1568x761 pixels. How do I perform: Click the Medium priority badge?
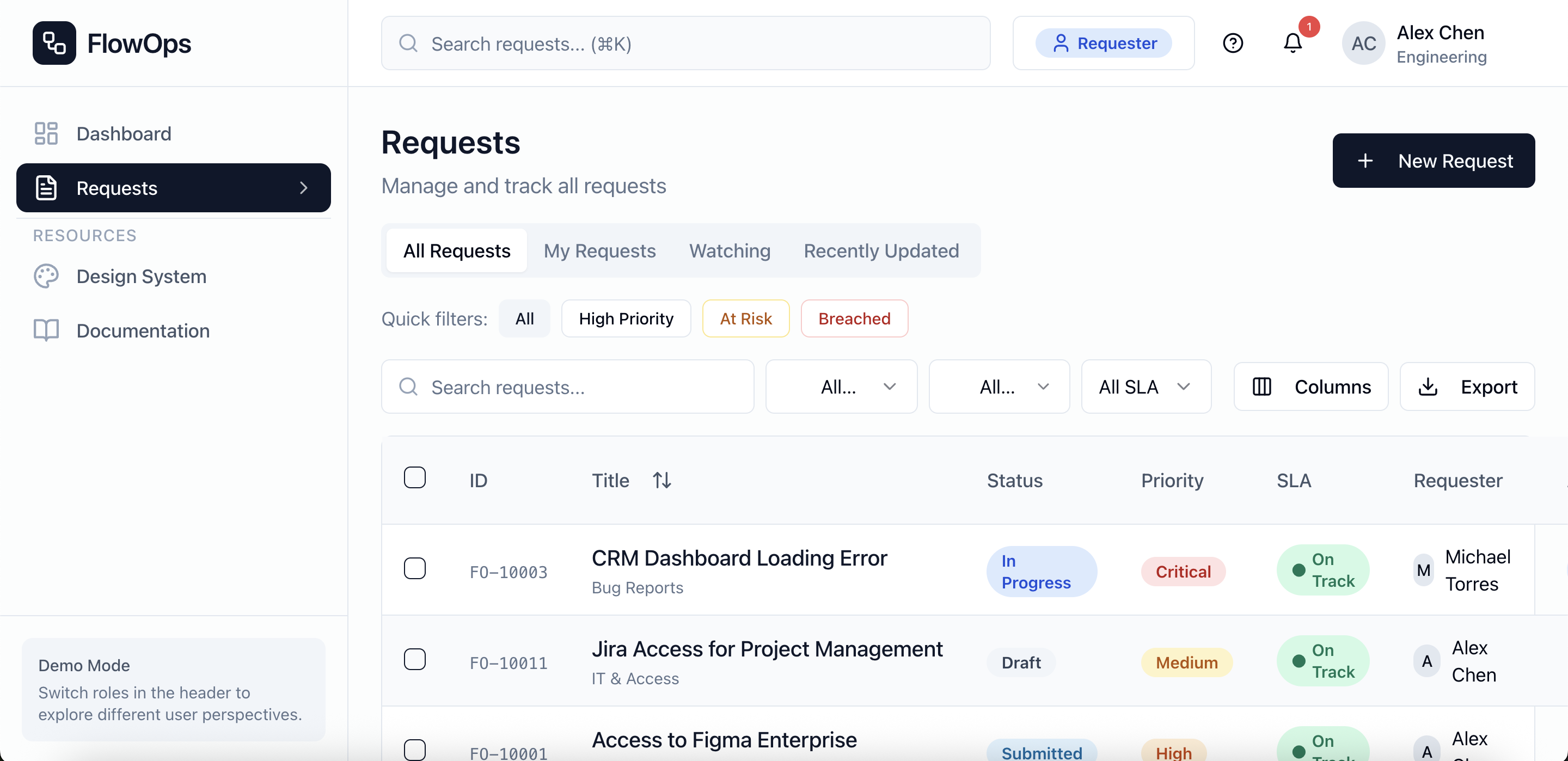pyautogui.click(x=1186, y=662)
